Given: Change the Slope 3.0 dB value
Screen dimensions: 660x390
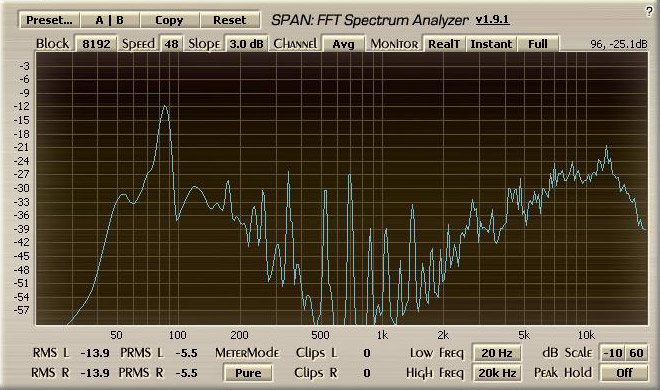Looking at the screenshot, I should 246,44.
